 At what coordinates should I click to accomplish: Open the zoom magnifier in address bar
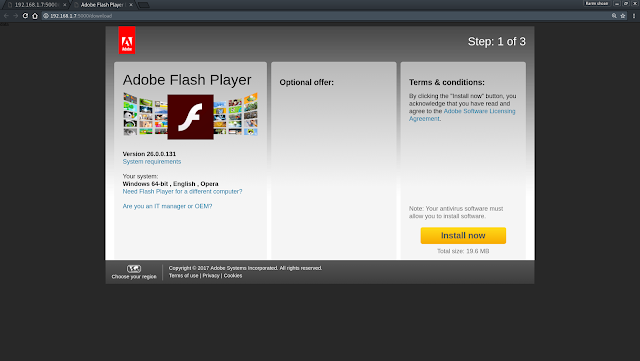614,16
